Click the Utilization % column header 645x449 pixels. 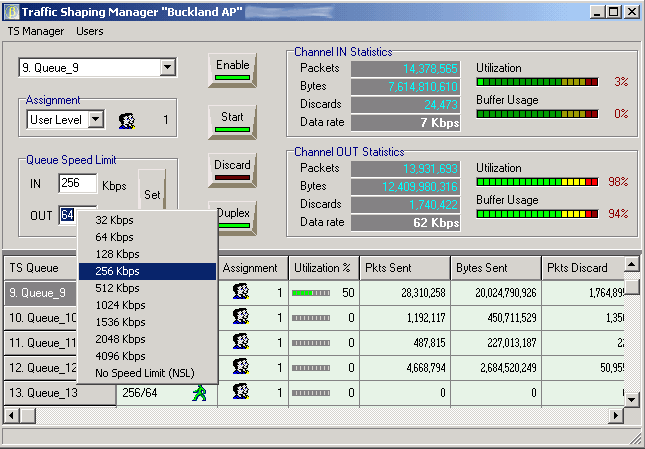click(320, 268)
